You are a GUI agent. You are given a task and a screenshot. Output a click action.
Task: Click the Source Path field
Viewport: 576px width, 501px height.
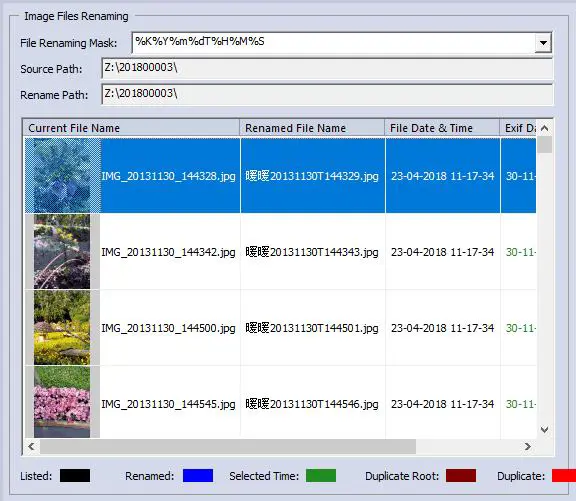click(327, 69)
